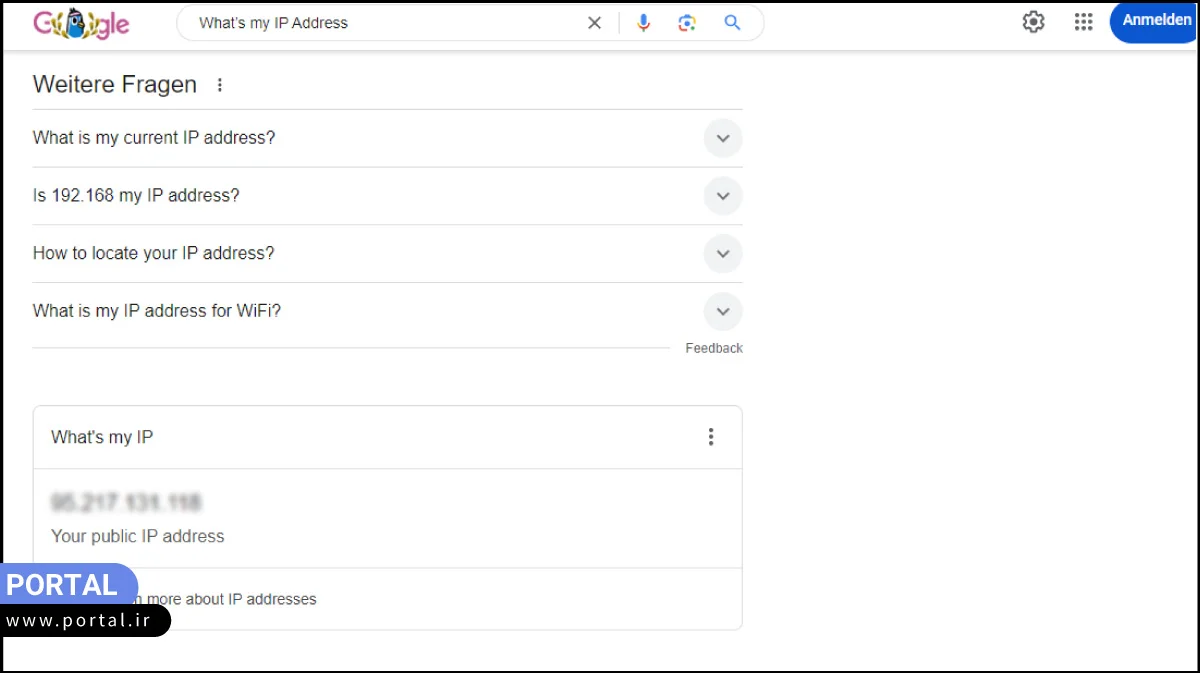The width and height of the screenshot is (1200, 673).
Task: Expand 'How to locate your IP address?'
Action: point(722,253)
